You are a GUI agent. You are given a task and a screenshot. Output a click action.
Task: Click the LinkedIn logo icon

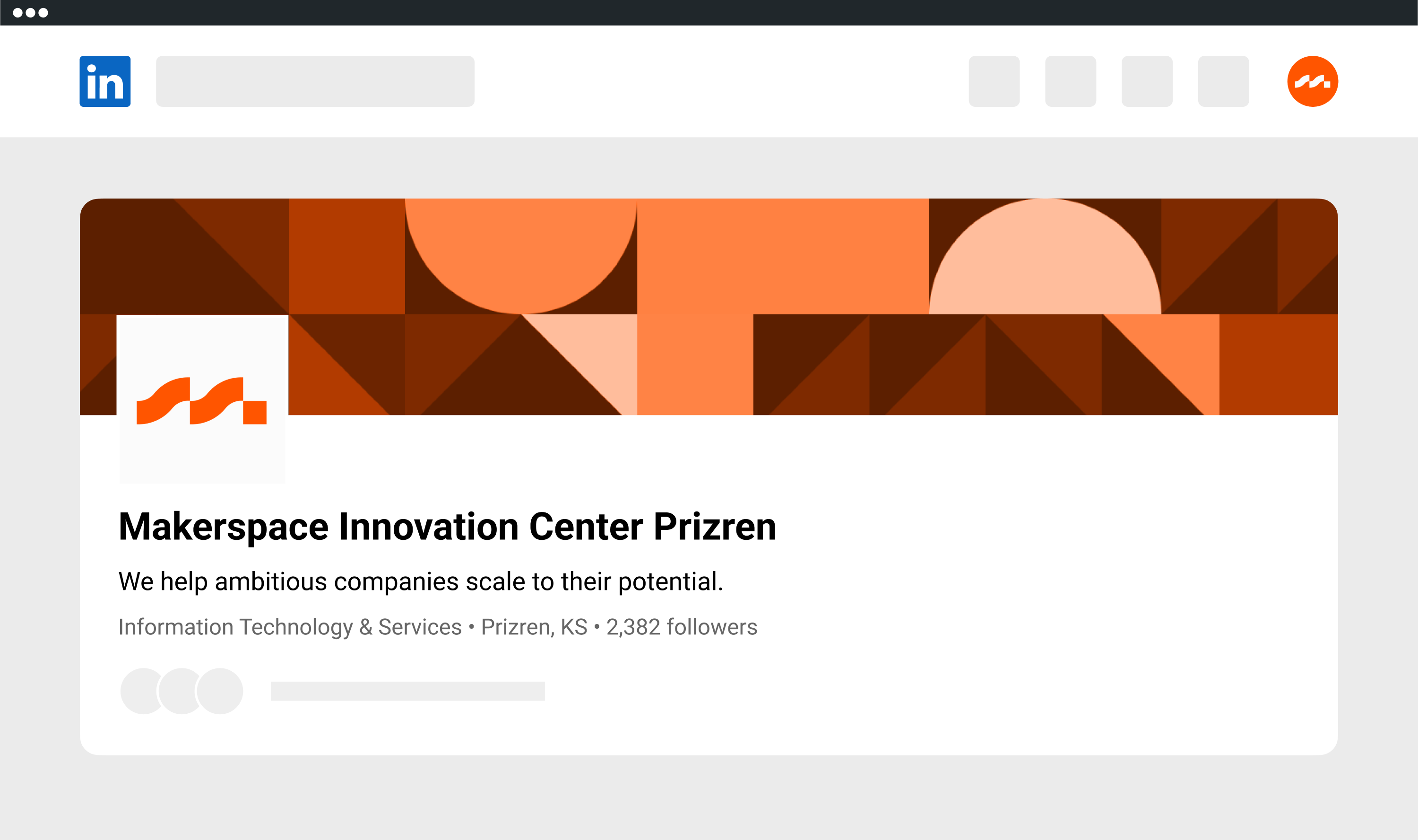coord(104,81)
